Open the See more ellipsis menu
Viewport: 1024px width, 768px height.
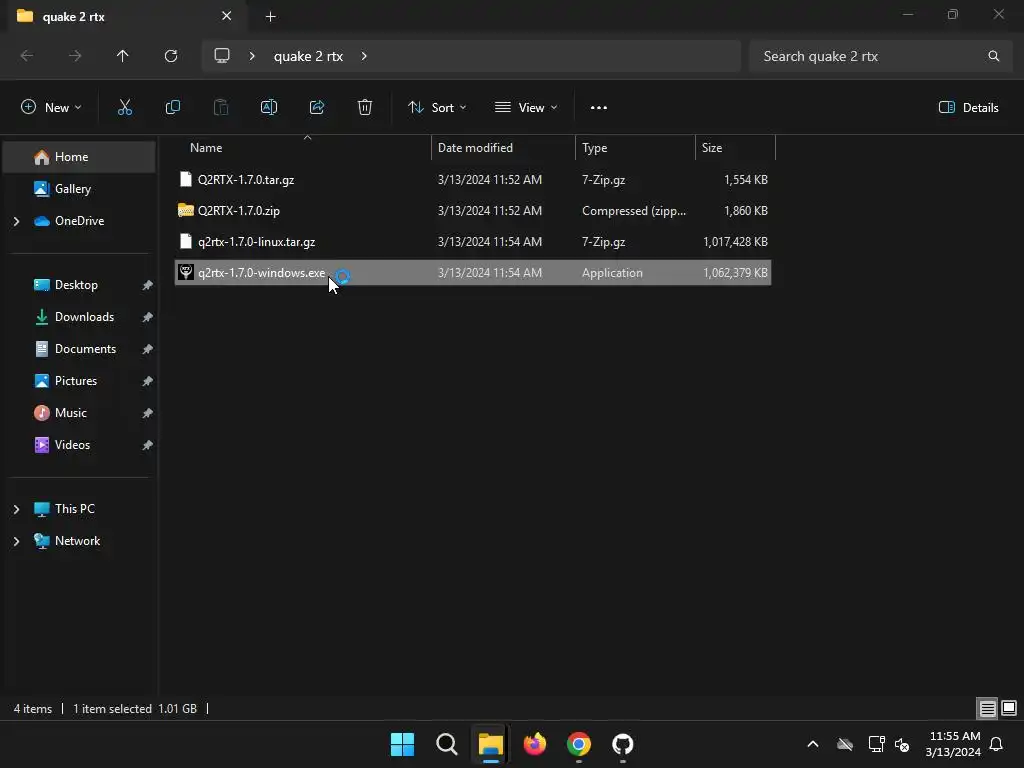pos(599,108)
